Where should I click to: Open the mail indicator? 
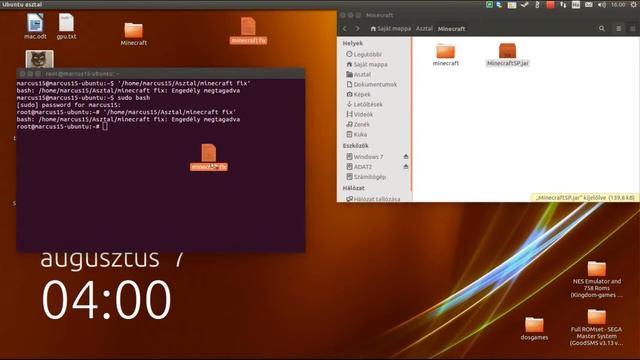589,4
